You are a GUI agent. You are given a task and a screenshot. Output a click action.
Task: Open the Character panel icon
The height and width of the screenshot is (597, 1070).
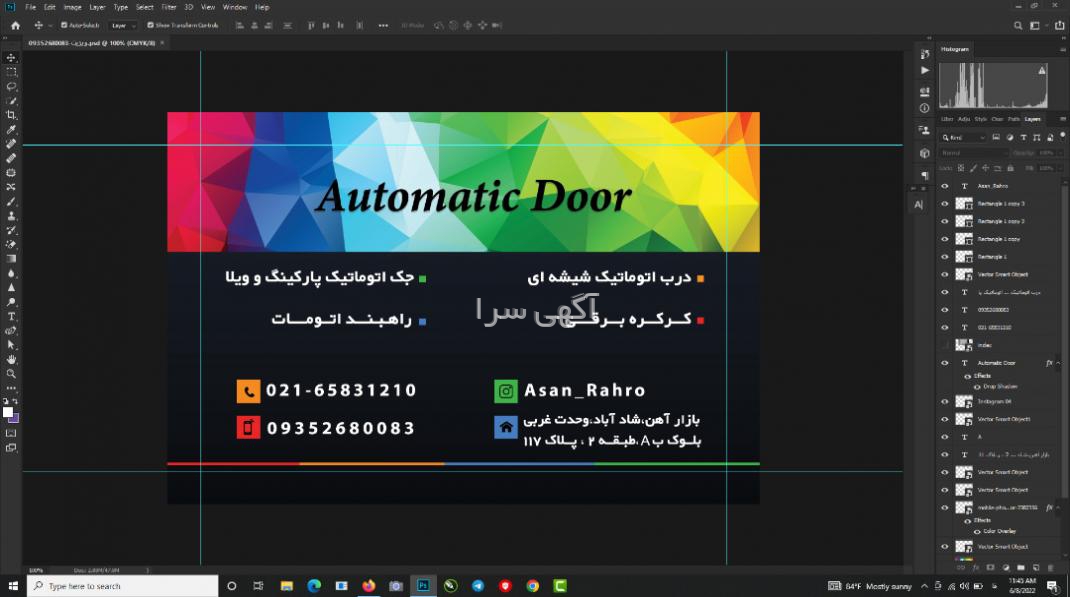pos(919,204)
